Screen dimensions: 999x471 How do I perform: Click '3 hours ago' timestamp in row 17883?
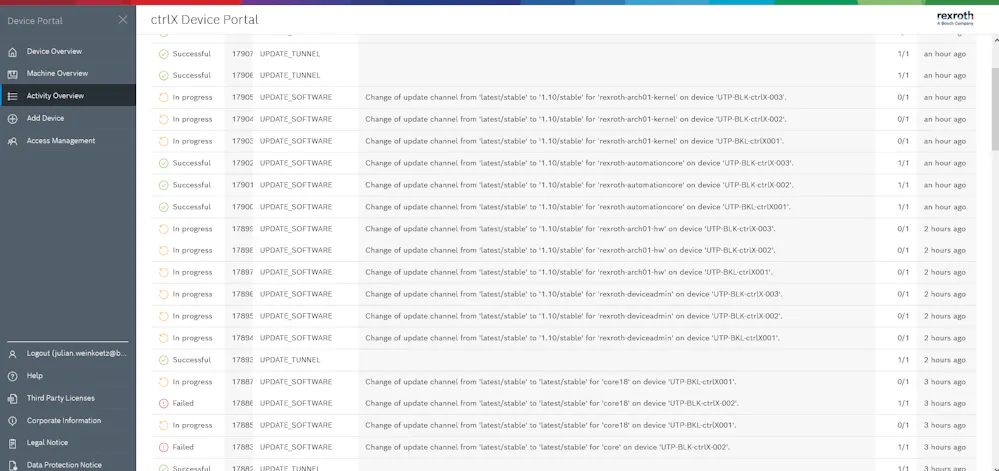click(945, 447)
